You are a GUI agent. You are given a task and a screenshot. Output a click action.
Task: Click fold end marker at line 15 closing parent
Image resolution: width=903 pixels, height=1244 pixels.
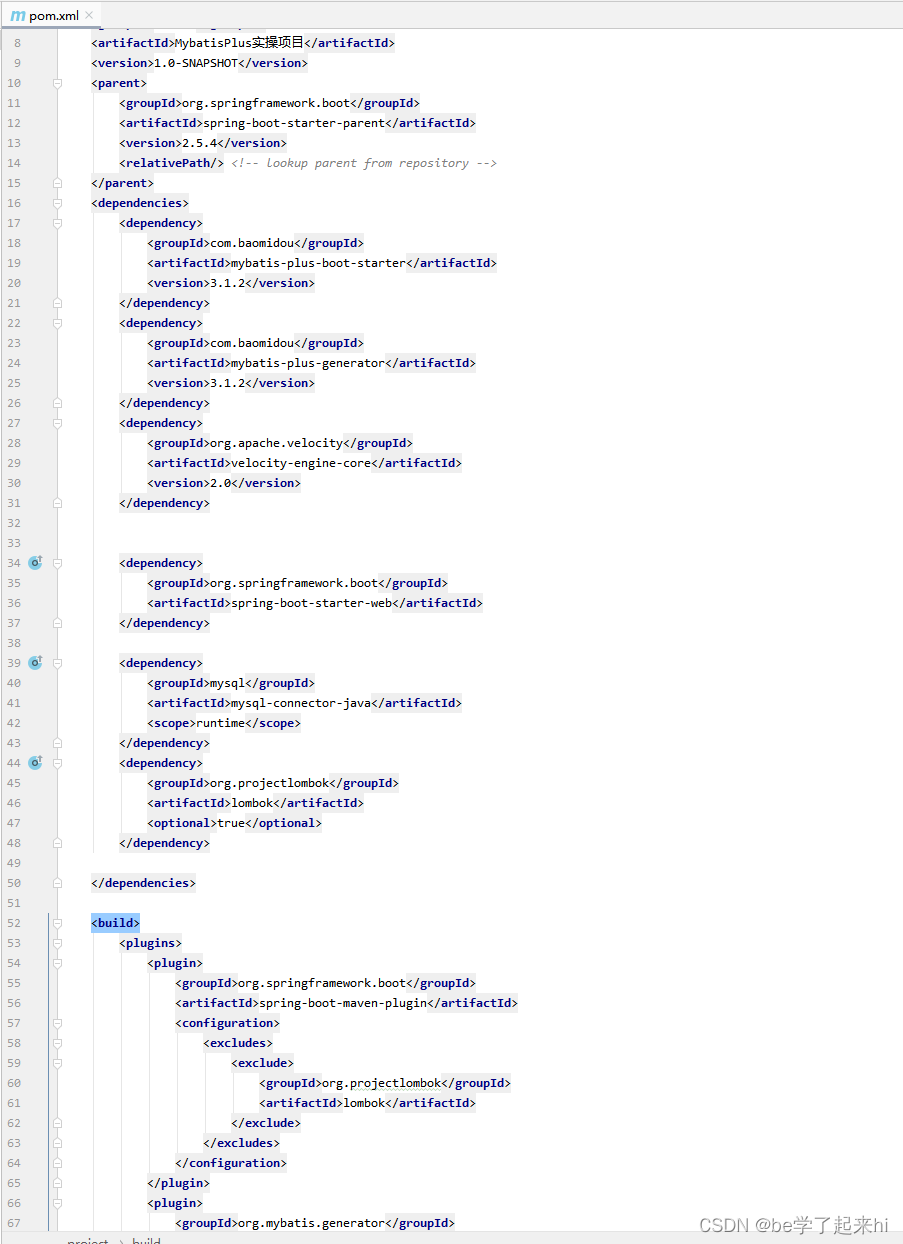[x=58, y=183]
